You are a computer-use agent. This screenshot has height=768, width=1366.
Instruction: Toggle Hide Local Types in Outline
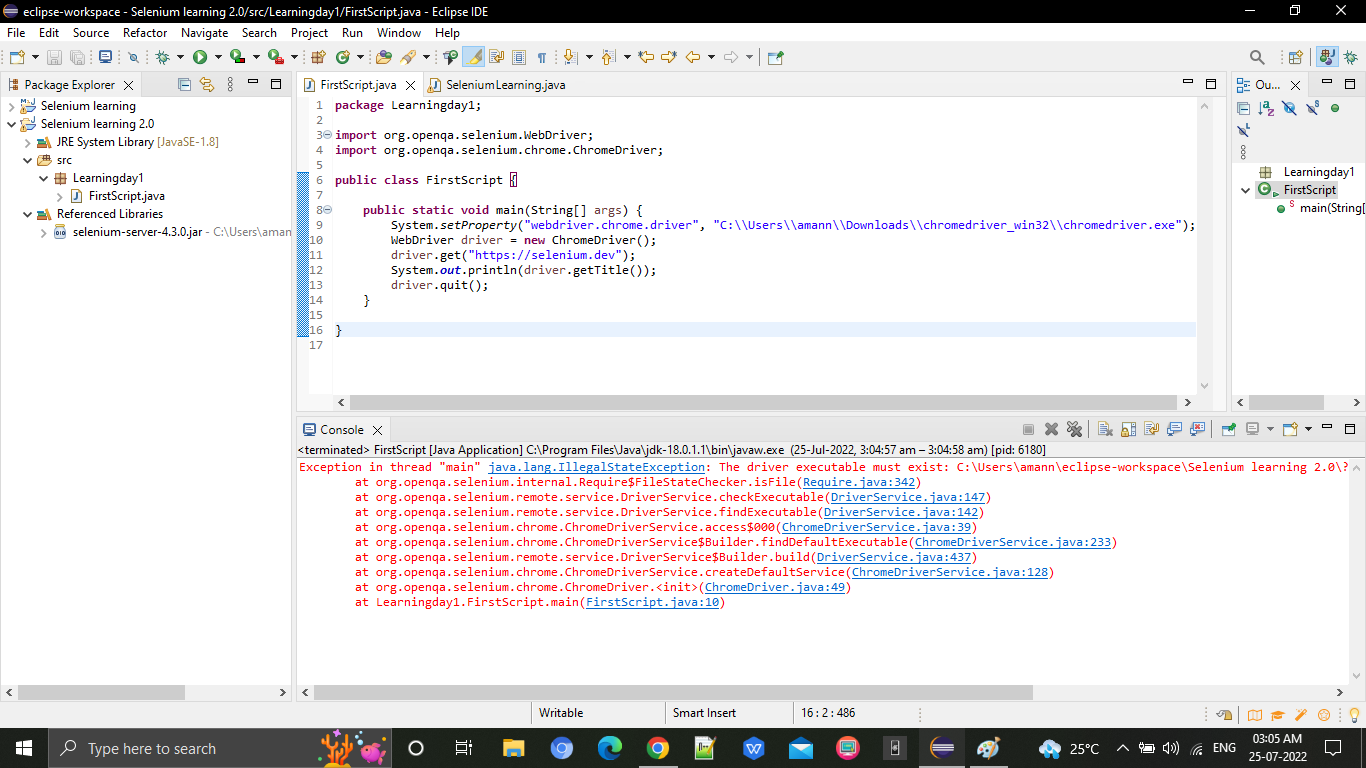[x=1244, y=131]
